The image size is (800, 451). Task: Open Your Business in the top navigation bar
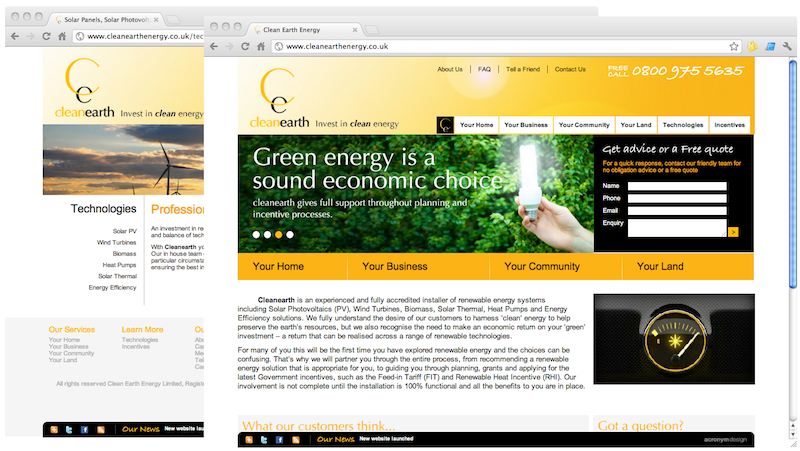pyautogui.click(x=526, y=125)
